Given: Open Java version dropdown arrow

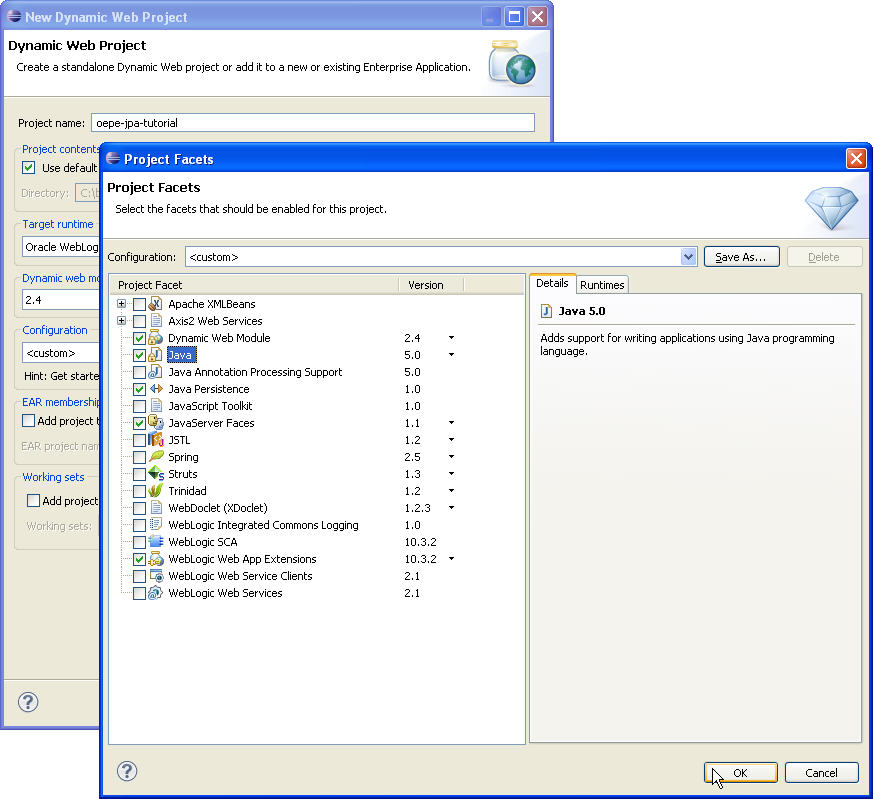Looking at the screenshot, I should [452, 354].
